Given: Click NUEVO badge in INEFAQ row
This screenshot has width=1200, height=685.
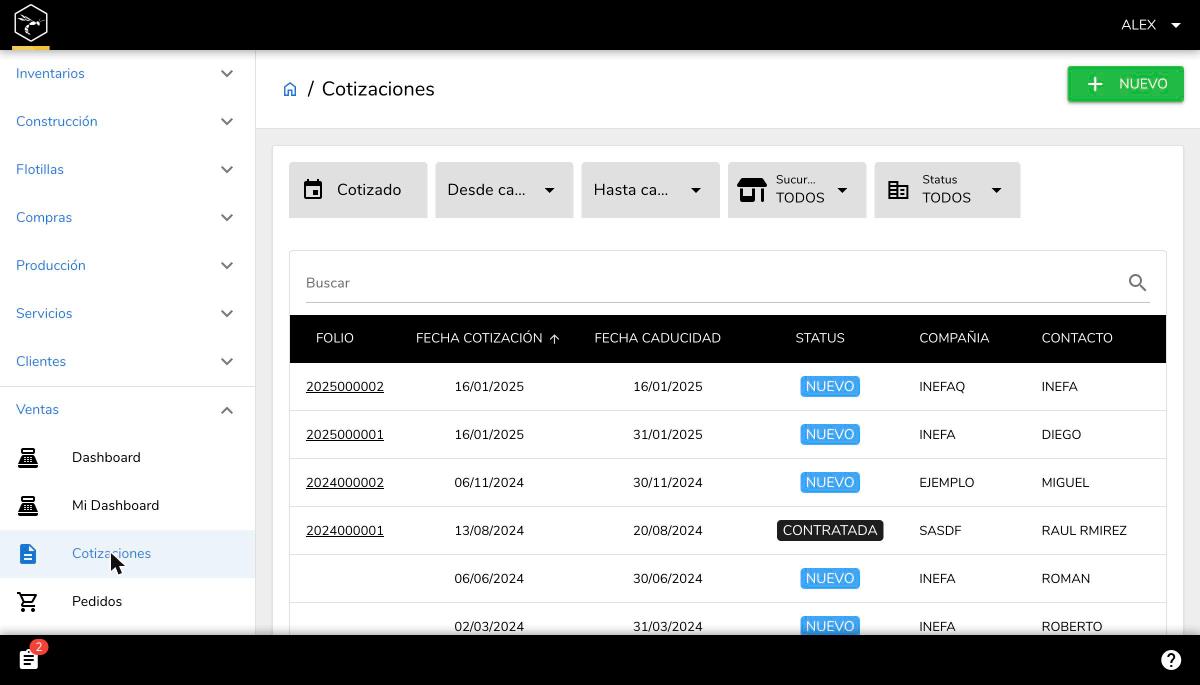Looking at the screenshot, I should [830, 387].
